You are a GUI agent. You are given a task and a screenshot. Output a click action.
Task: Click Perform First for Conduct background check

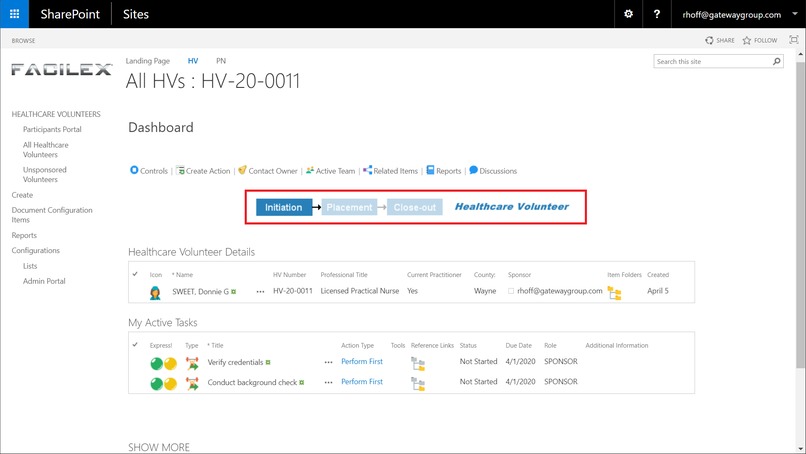[x=362, y=382]
